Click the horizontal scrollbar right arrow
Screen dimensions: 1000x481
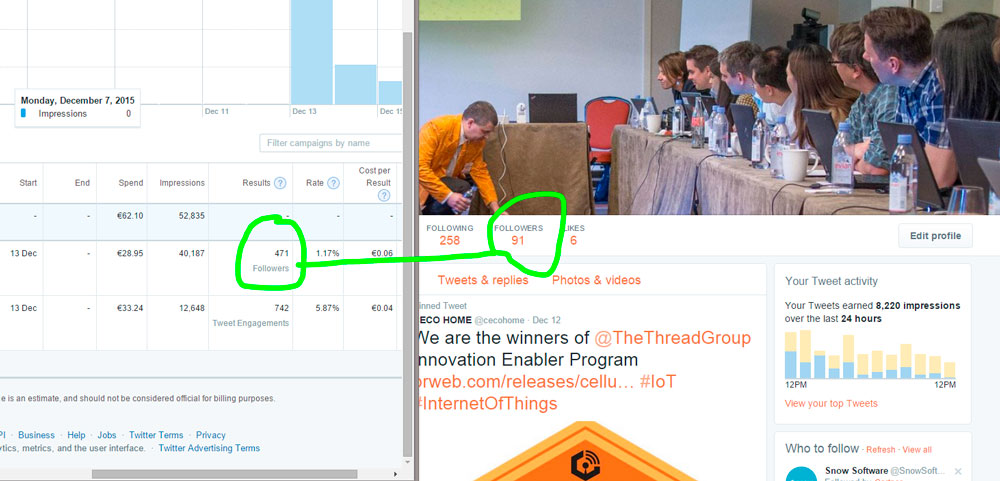click(x=396, y=474)
